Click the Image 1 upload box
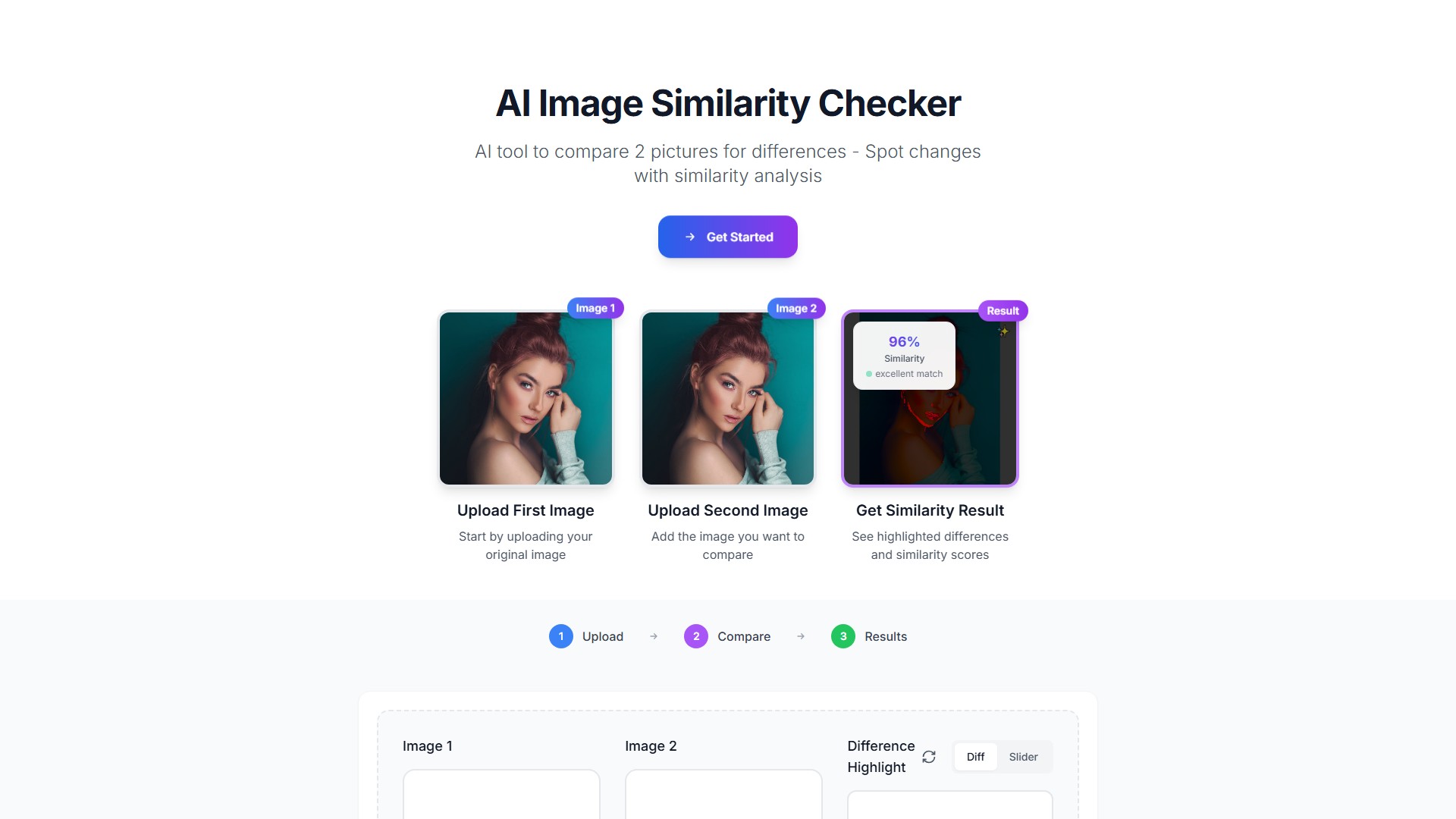This screenshot has width=1456, height=819. click(501, 794)
